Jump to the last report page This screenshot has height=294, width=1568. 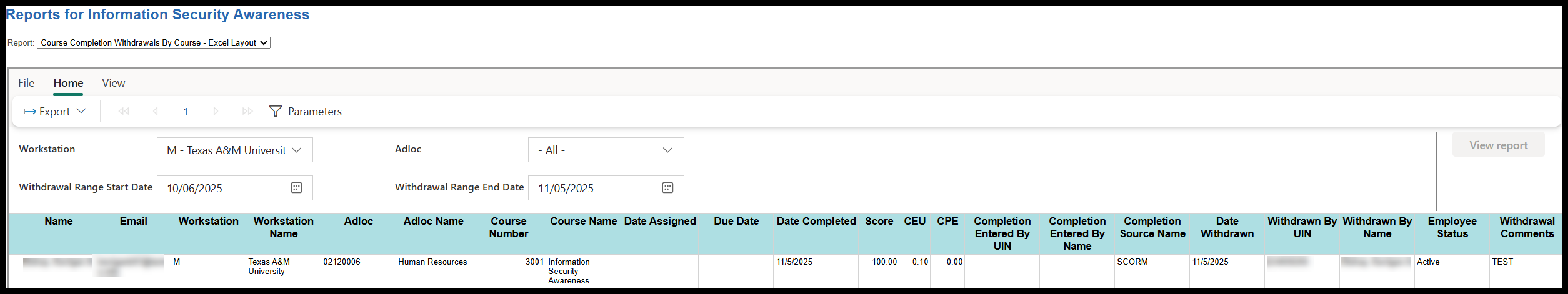(247, 111)
